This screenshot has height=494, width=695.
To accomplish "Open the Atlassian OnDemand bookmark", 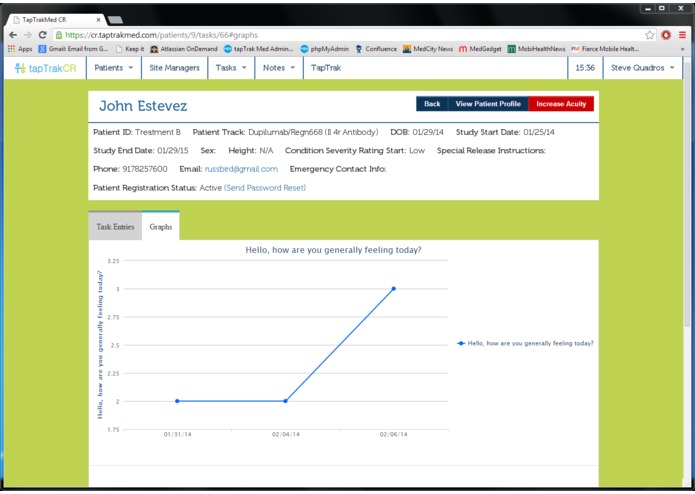I will click(184, 49).
